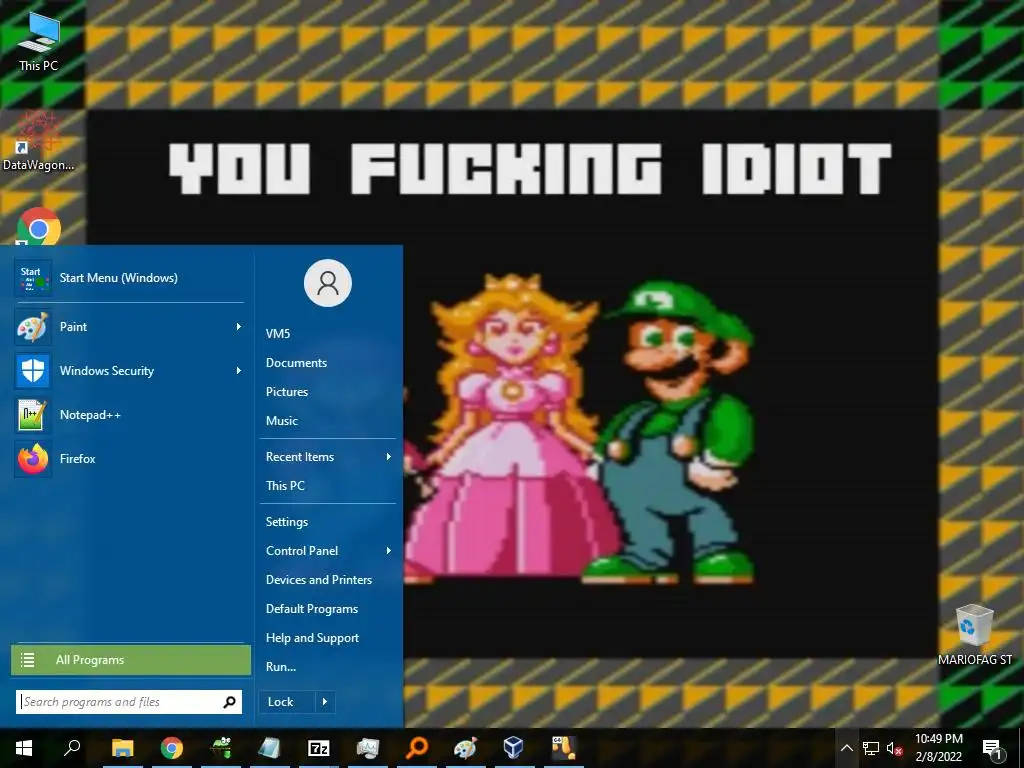Show hidden system tray icons
1024x768 pixels.
tap(846, 748)
